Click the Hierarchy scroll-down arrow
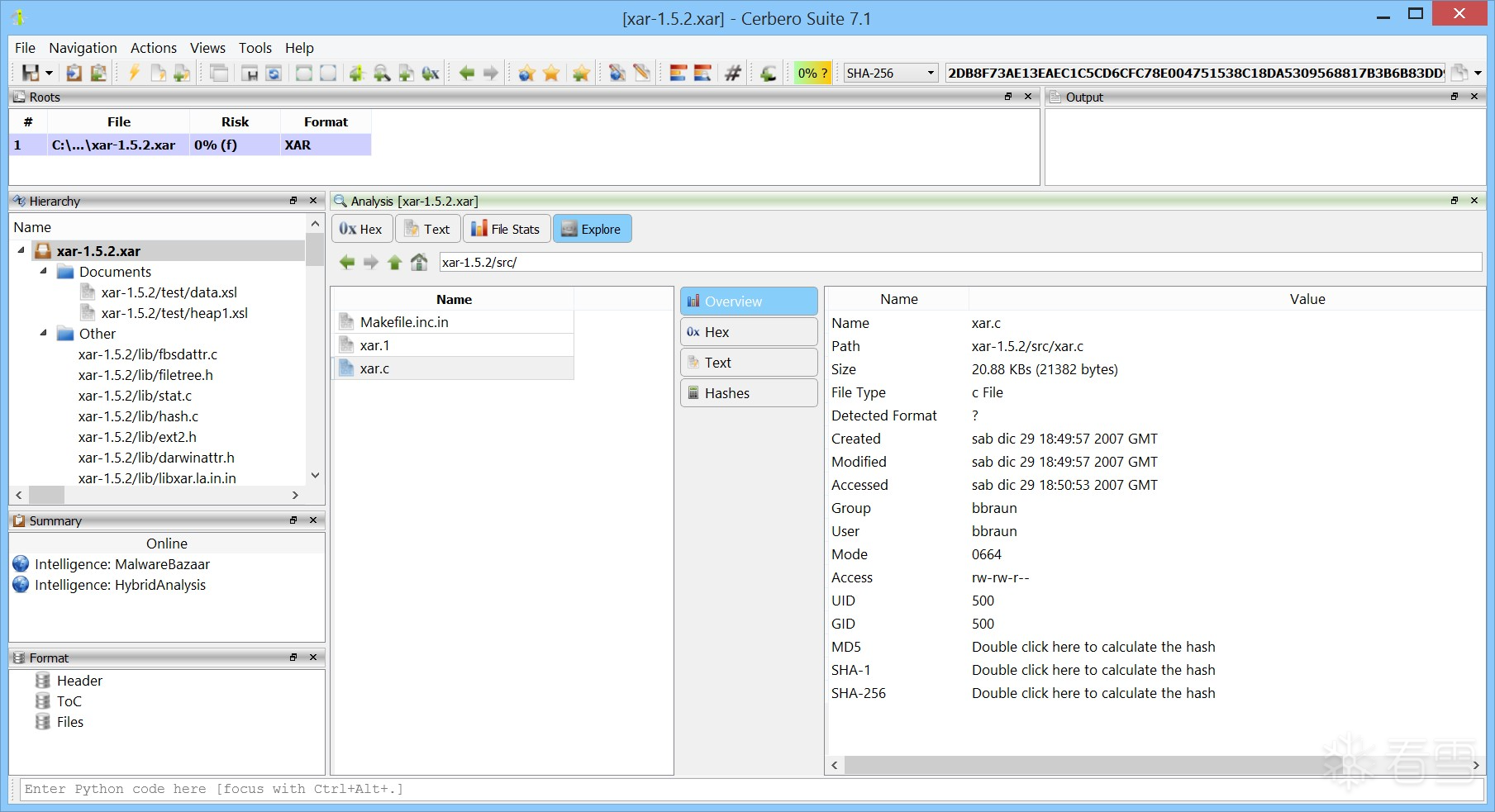The width and height of the screenshot is (1495, 812). click(315, 476)
